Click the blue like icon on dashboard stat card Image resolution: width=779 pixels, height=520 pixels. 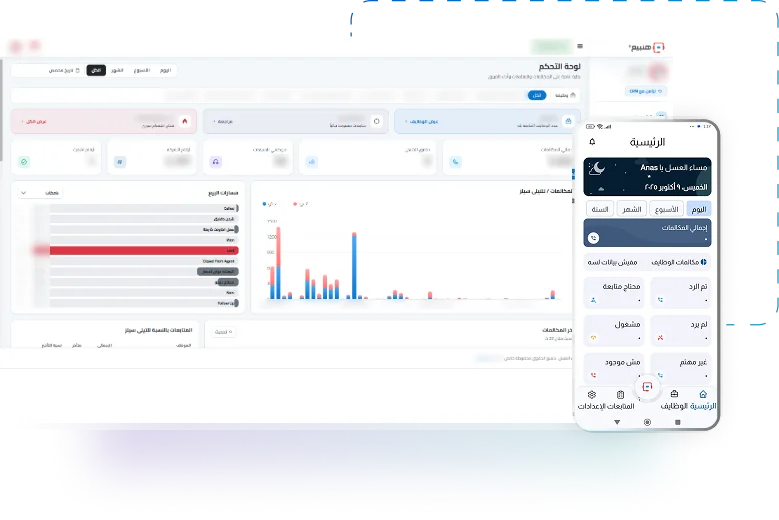[x=312, y=162]
